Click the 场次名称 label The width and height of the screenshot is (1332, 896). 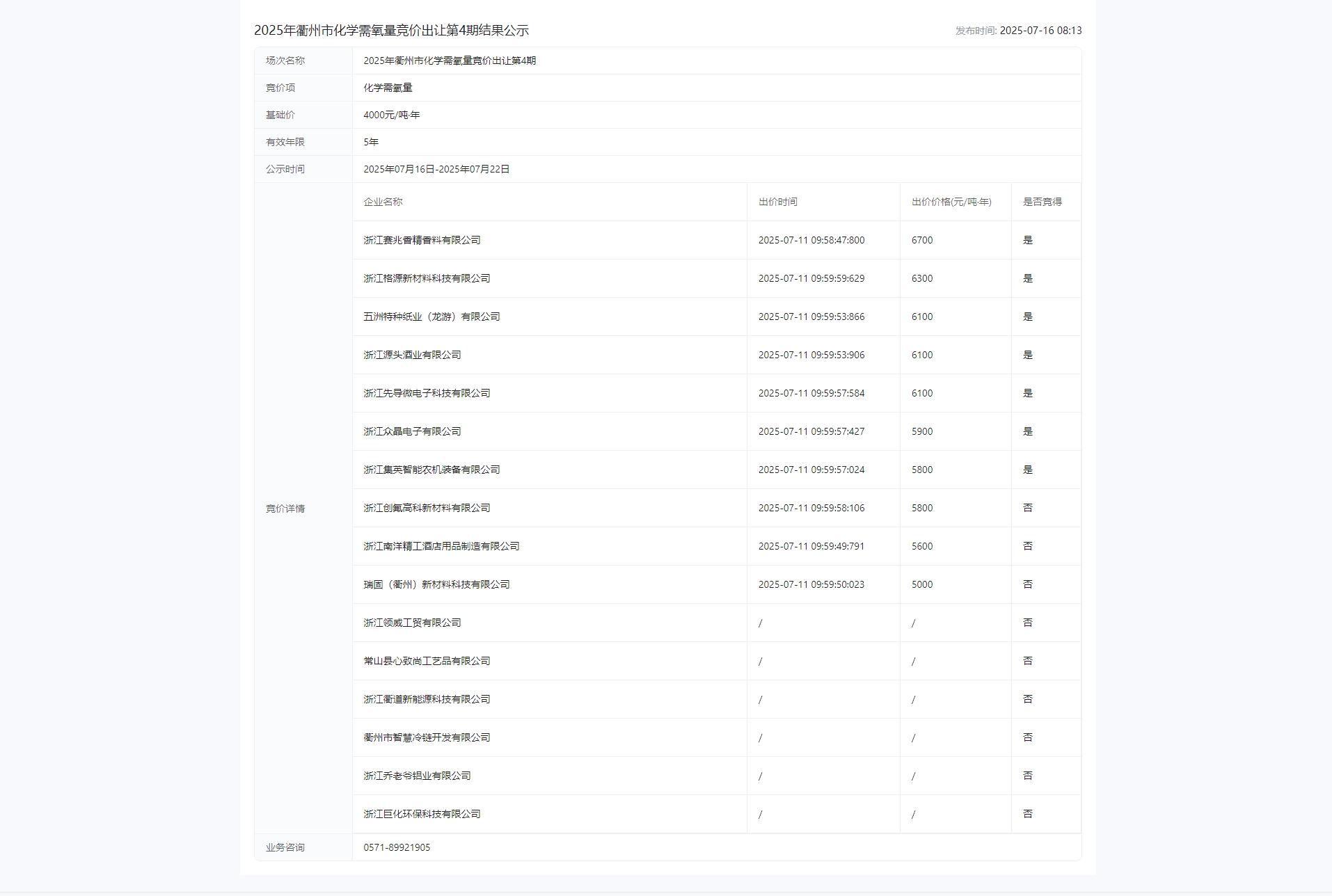(x=285, y=61)
